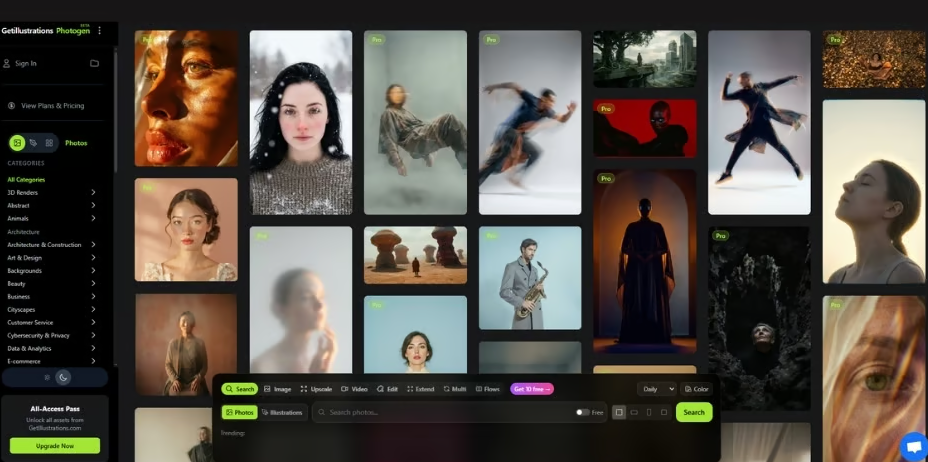
Task: Expand the 3D Renders category
Action: pos(94,192)
